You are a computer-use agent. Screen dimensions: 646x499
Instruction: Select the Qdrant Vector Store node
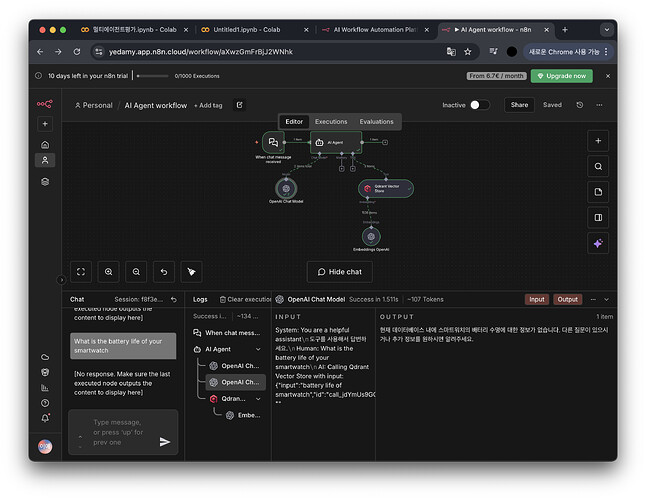click(x=385, y=187)
